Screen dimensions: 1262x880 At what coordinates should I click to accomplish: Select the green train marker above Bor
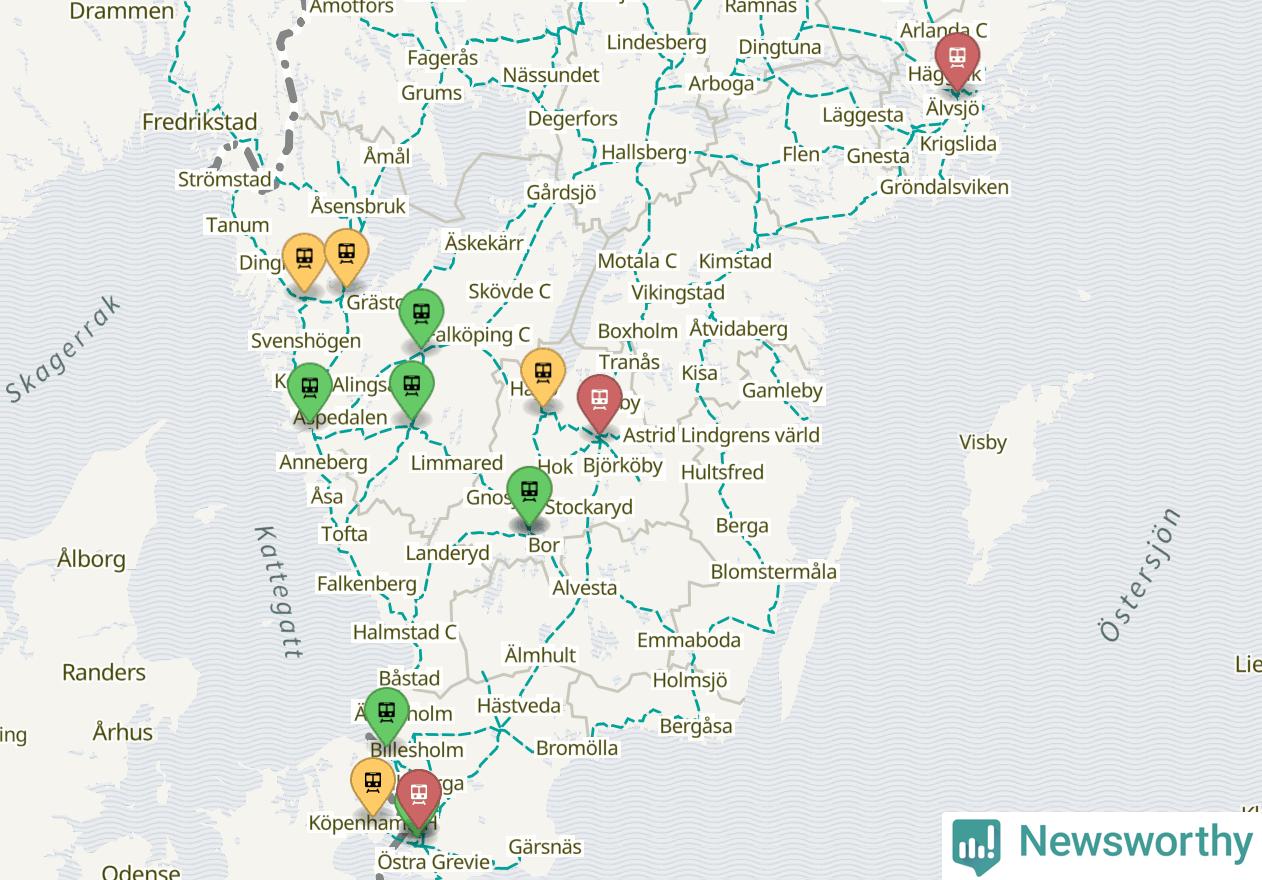tap(529, 494)
